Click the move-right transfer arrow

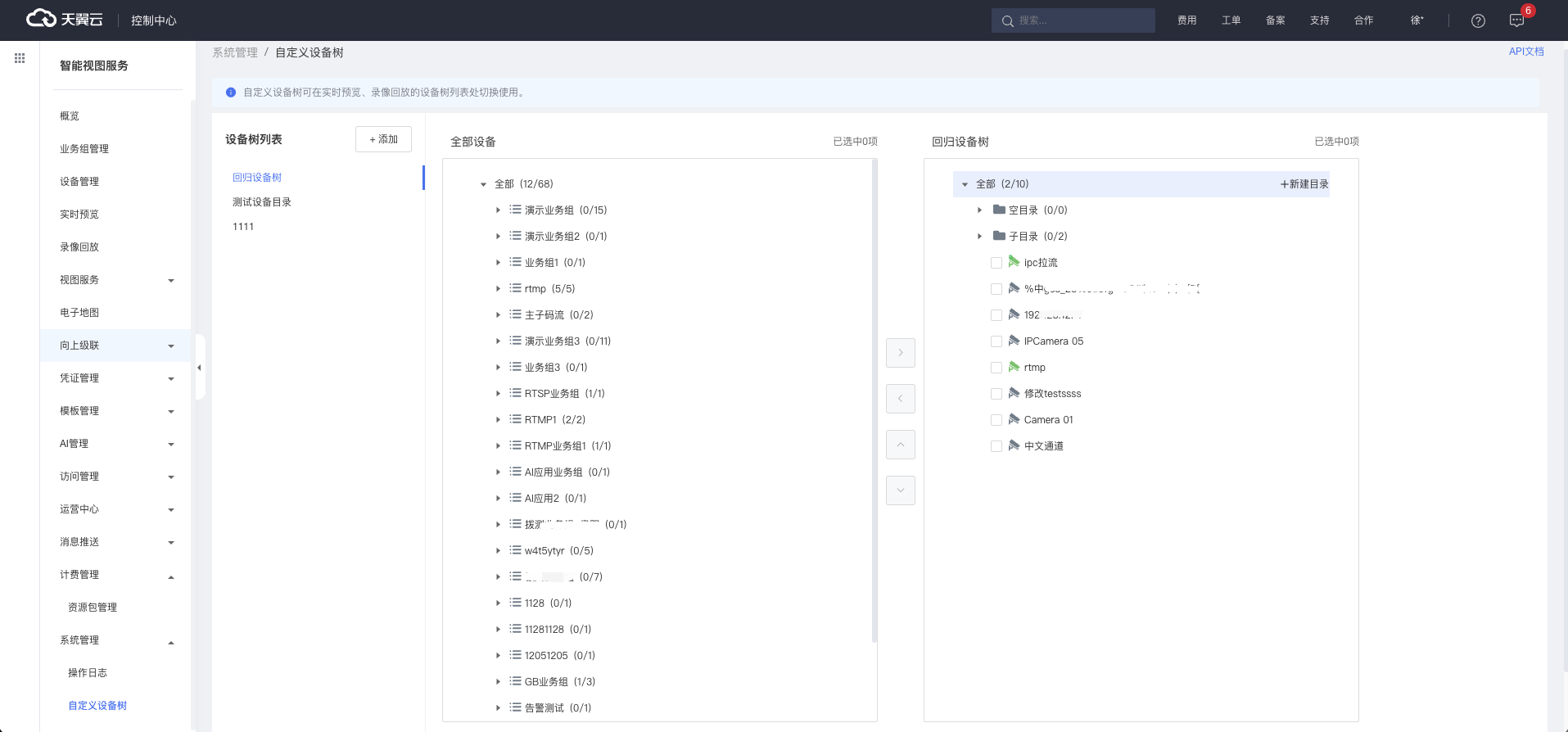(900, 353)
